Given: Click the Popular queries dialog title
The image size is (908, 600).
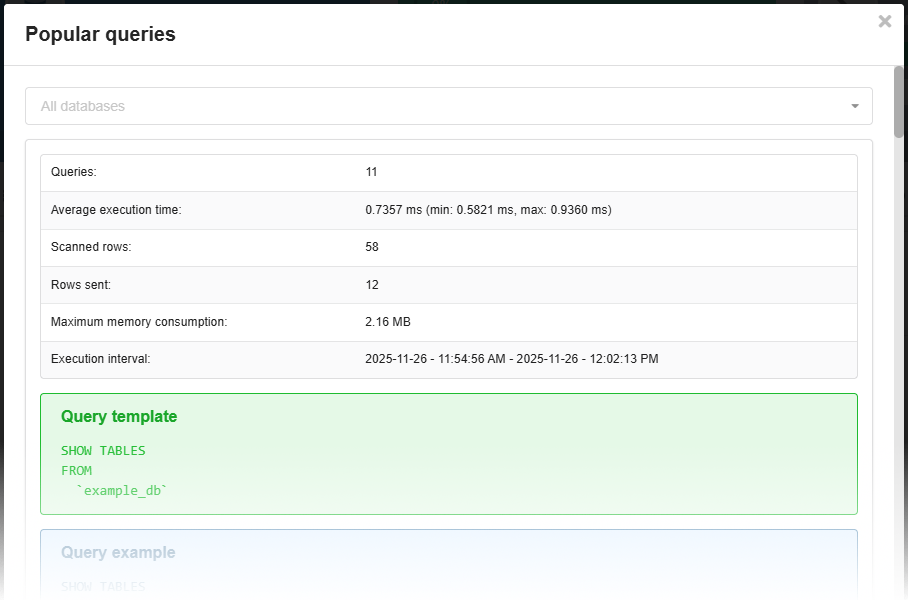Looking at the screenshot, I should 100,34.
